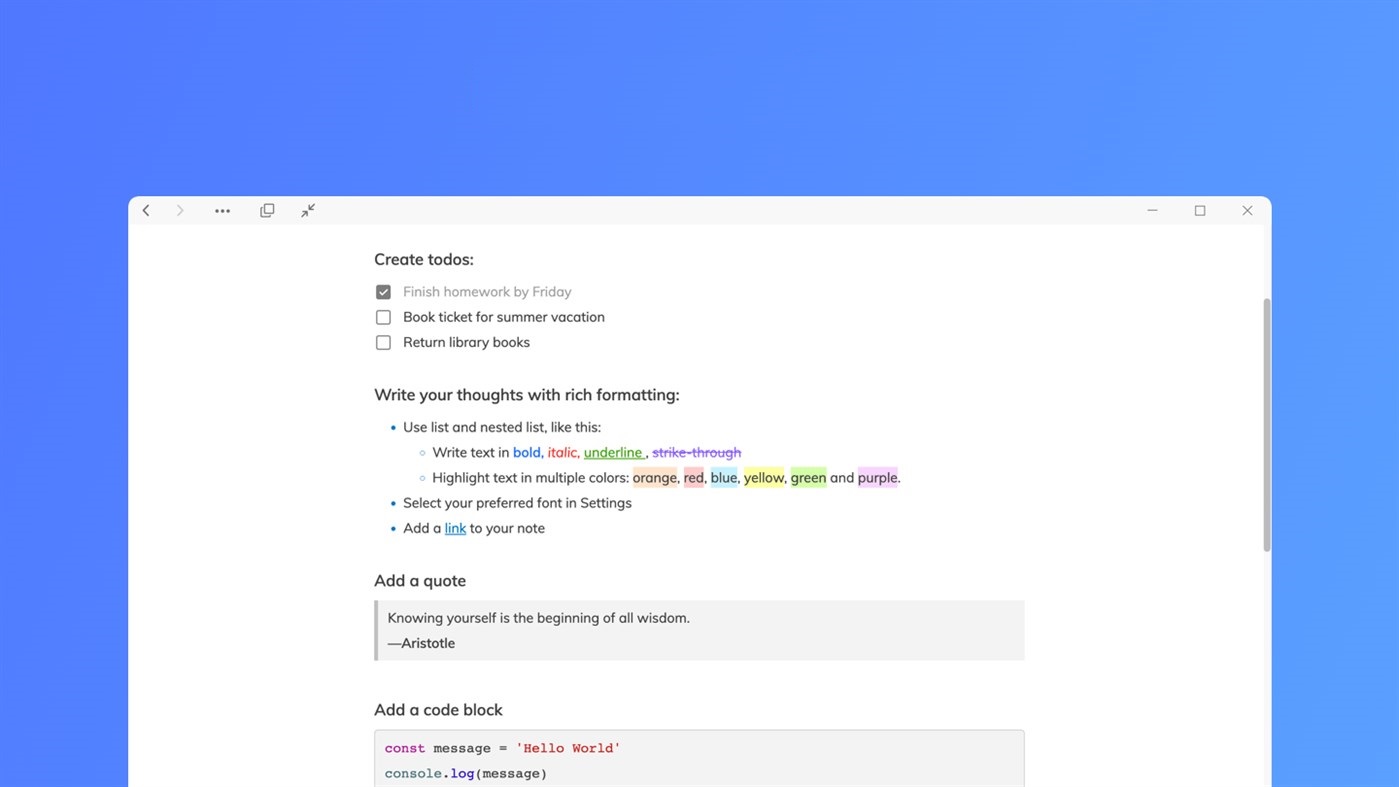Click the vertical scrollbar thumb

(1266, 425)
